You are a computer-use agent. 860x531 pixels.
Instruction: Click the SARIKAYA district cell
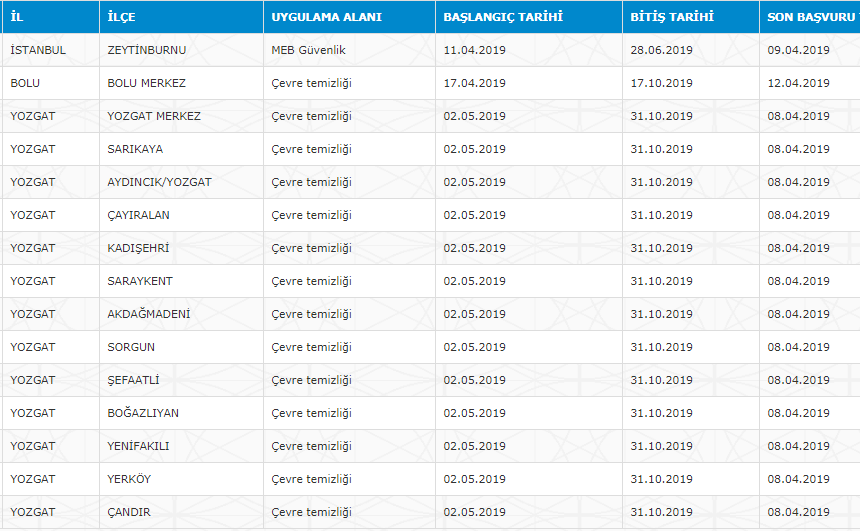(135, 149)
